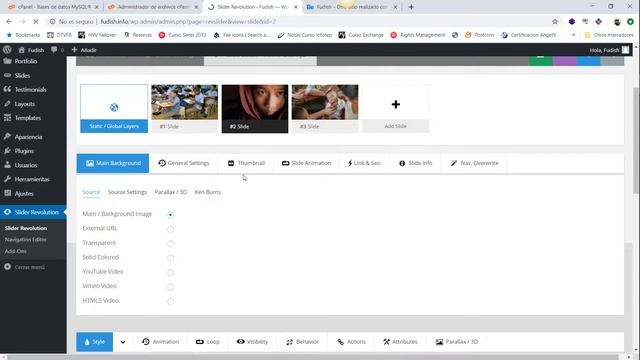Open layer Loop tab
Image resolution: width=640 pixels, height=360 pixels.
(x=208, y=342)
